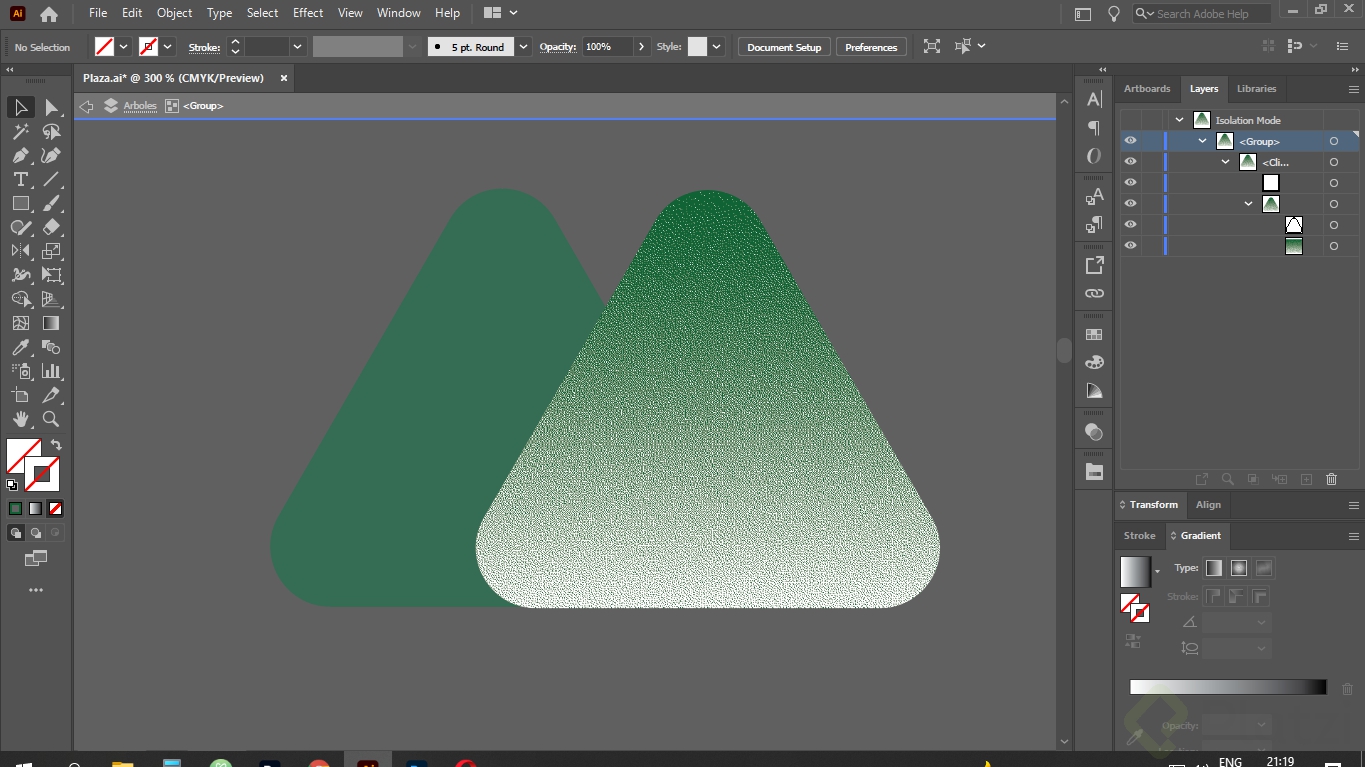The height and width of the screenshot is (767, 1365).
Task: Click the Delete Selection trash icon in Layers
Action: coord(1331,480)
